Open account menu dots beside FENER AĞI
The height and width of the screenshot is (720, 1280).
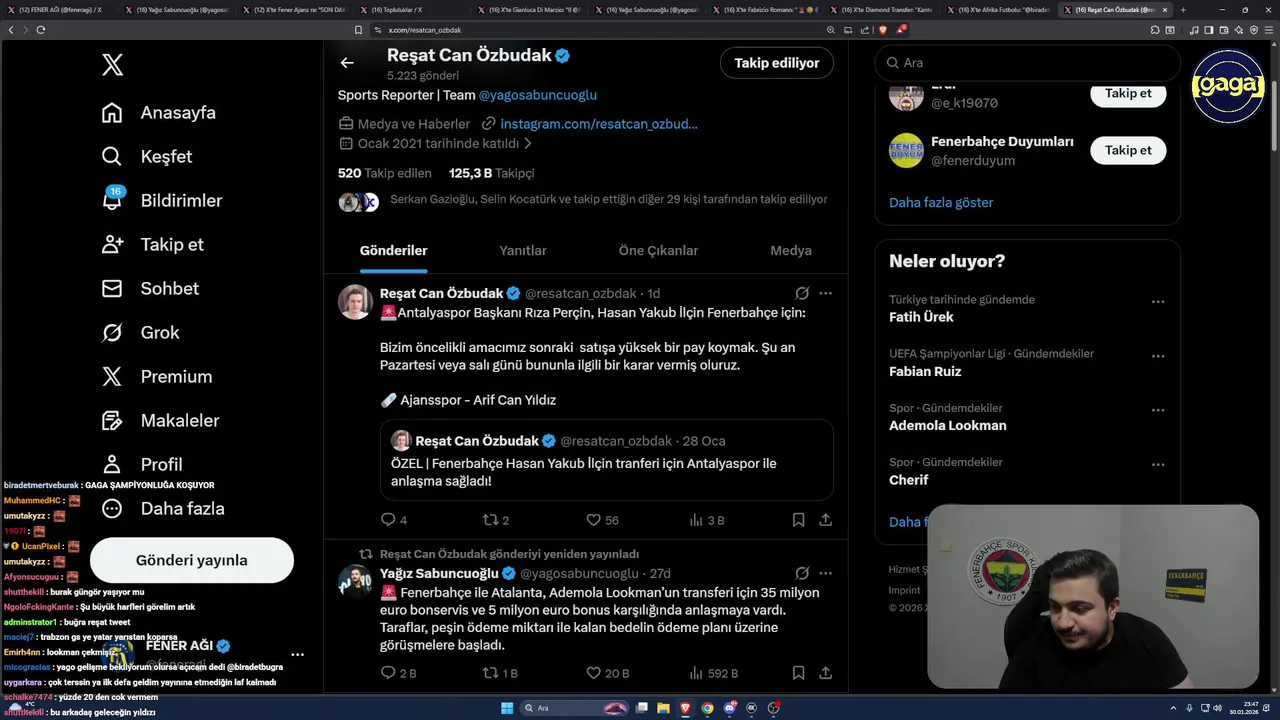coord(297,655)
